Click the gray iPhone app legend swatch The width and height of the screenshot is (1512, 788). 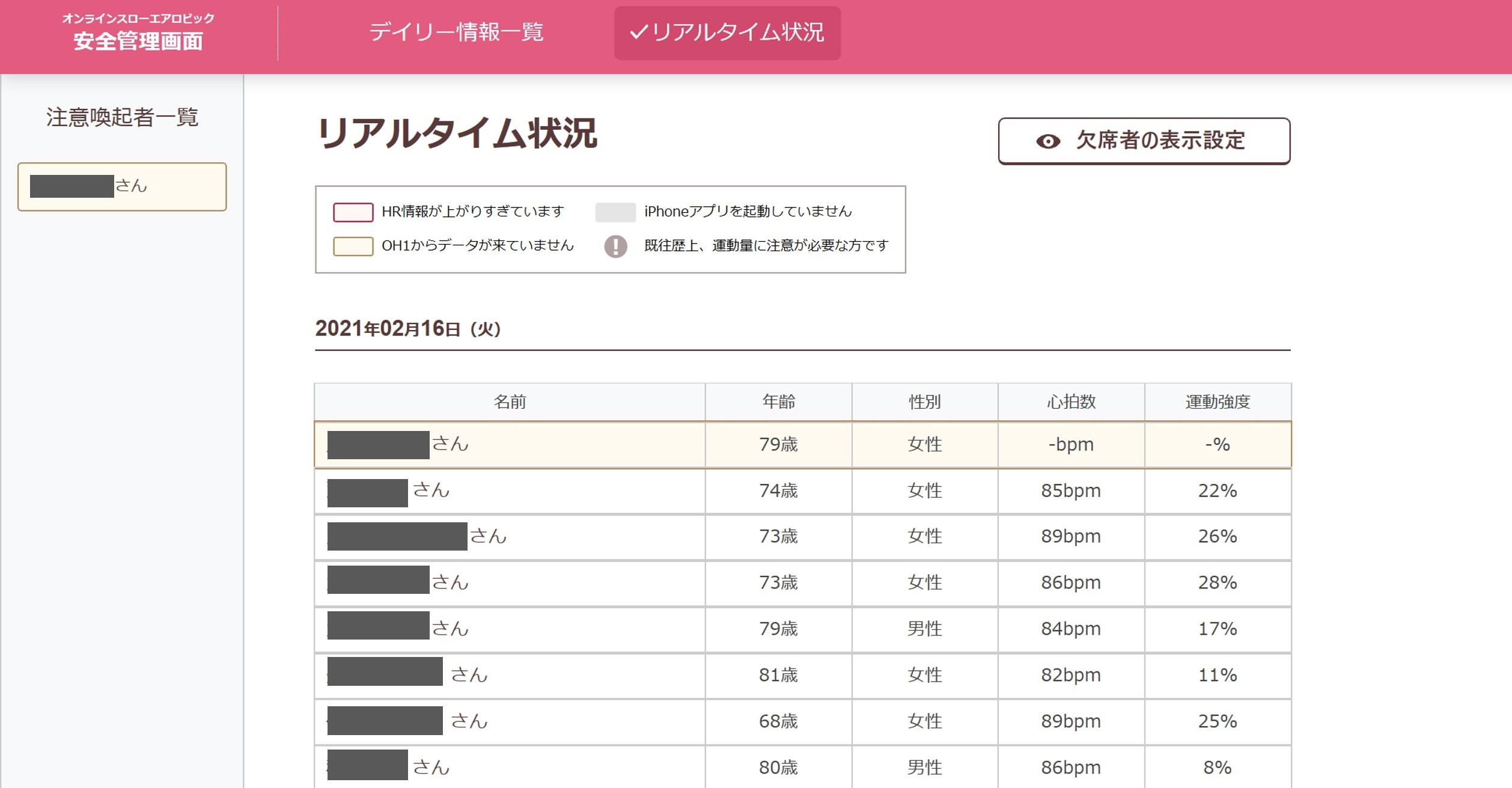click(x=615, y=212)
